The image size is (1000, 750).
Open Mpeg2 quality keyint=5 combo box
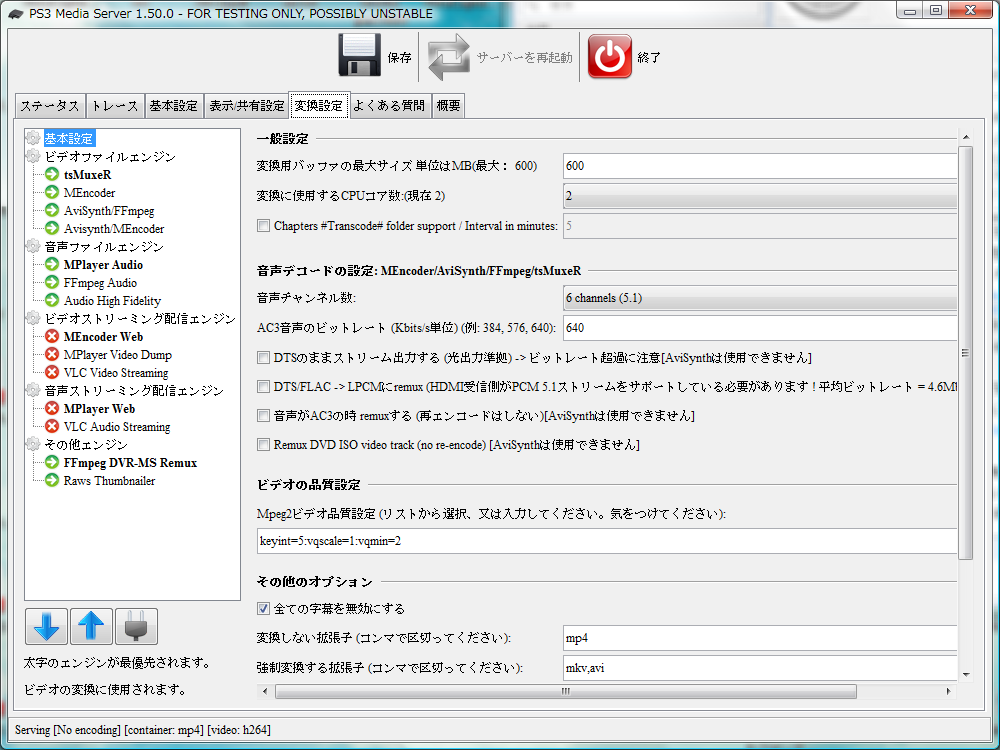coord(607,541)
